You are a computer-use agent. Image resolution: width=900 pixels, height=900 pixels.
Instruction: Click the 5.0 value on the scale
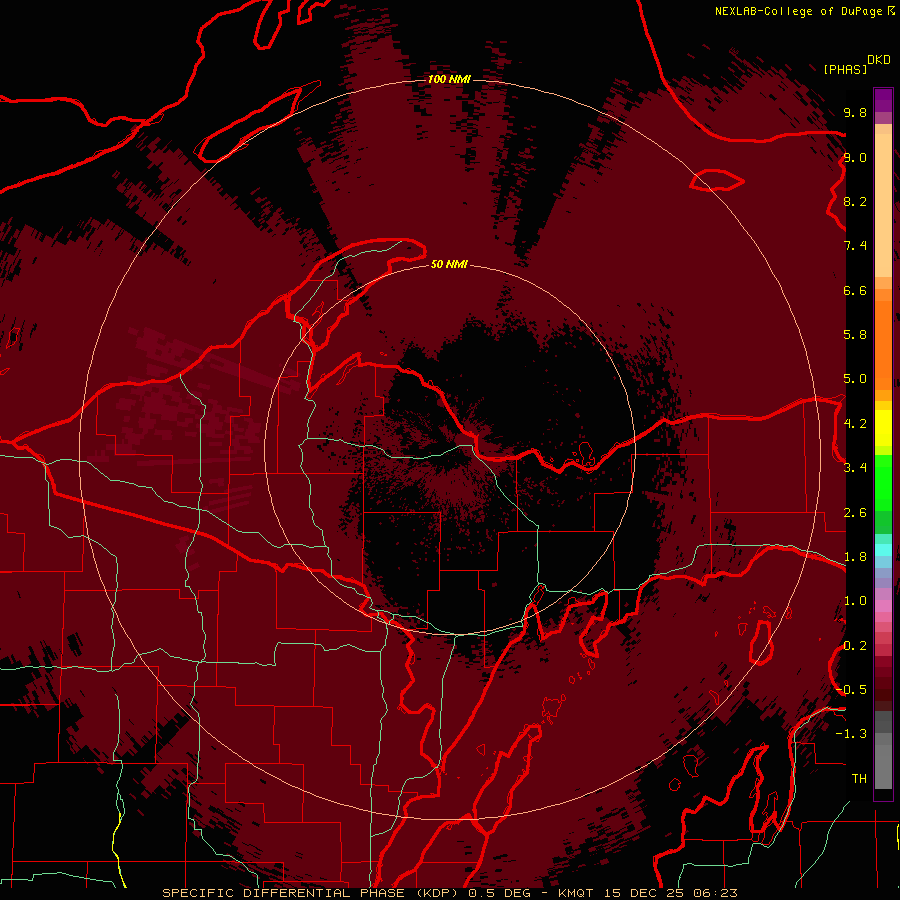(x=855, y=379)
